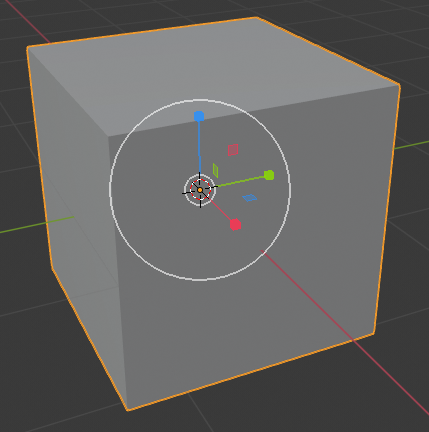The height and width of the screenshot is (432, 429).
Task: Select the red YZ-plane move square
Action: (233, 150)
